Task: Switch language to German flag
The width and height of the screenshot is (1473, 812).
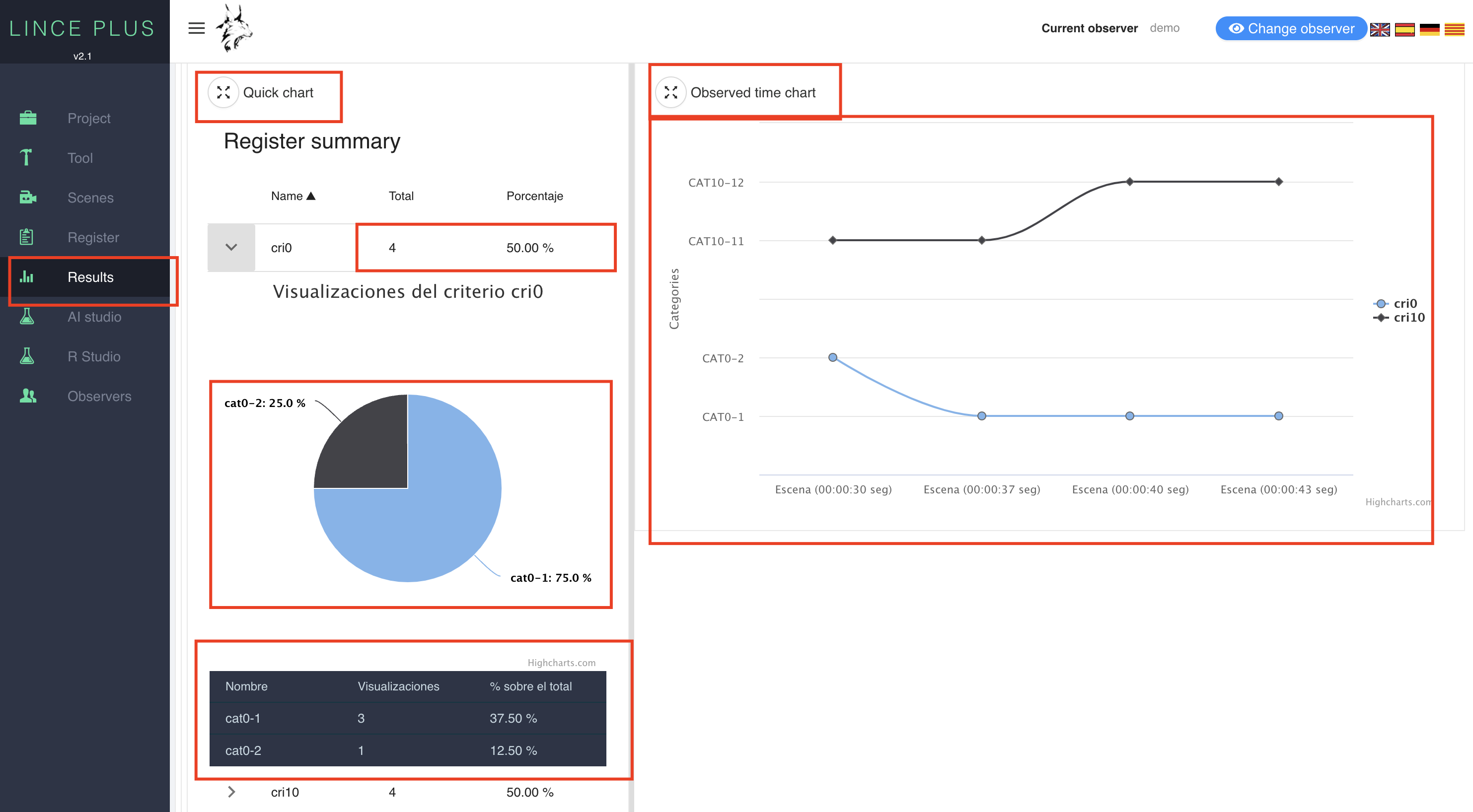Action: coord(1429,29)
